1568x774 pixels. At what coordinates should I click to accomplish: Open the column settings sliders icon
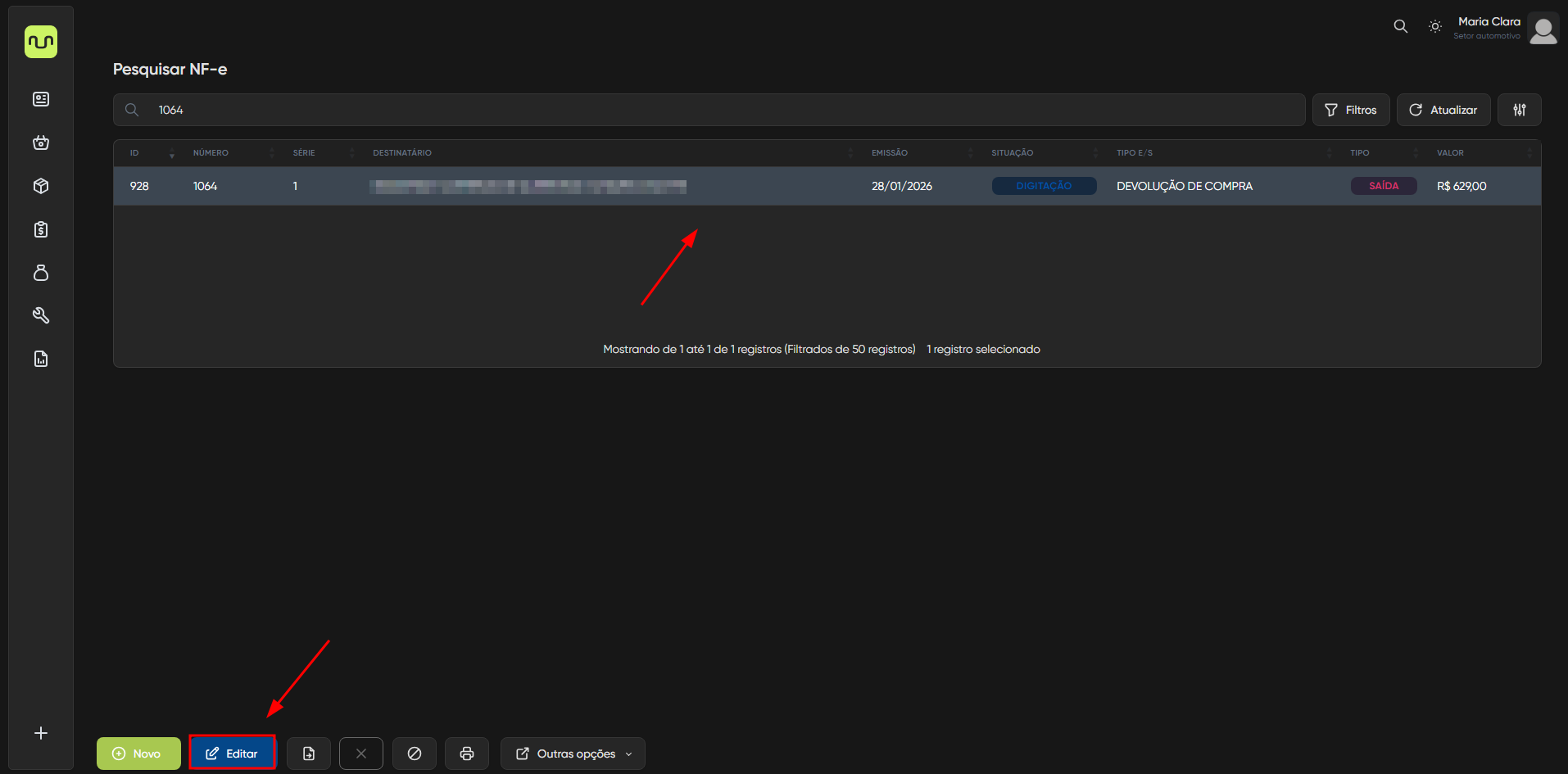pyautogui.click(x=1519, y=110)
